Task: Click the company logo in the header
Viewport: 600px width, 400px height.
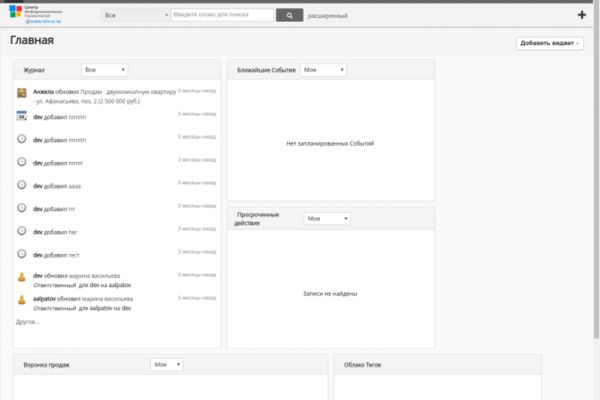Action: coord(35,15)
